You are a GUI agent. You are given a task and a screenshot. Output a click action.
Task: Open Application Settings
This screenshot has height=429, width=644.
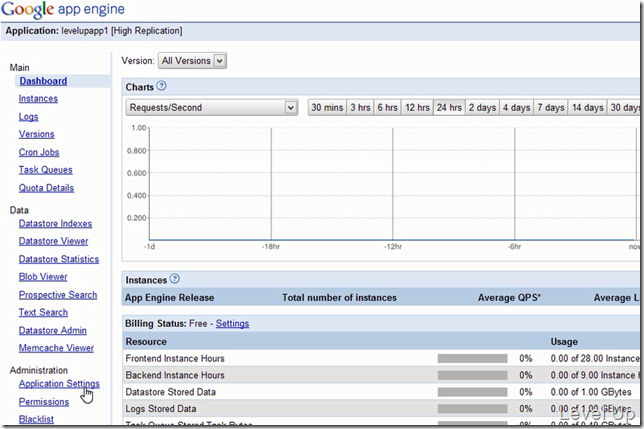[x=59, y=384]
